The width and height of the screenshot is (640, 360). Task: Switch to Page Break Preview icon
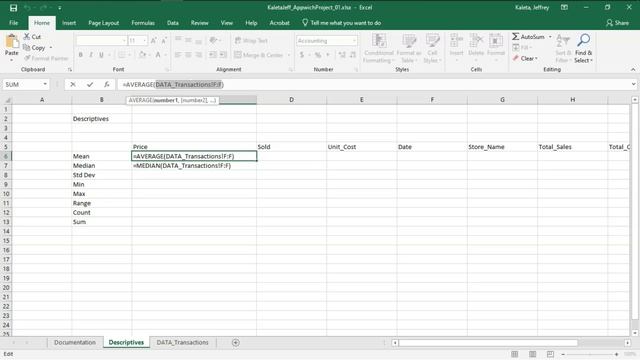point(550,354)
